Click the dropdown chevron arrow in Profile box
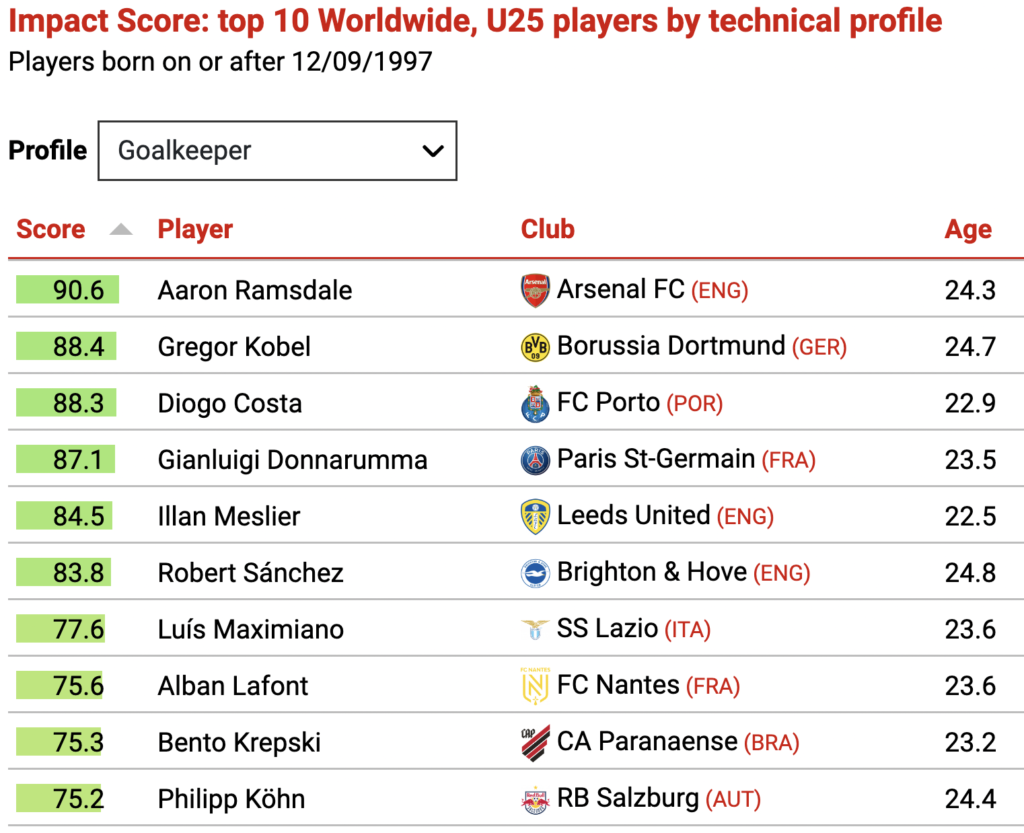Screen dimensions: 1024x833 tap(433, 151)
